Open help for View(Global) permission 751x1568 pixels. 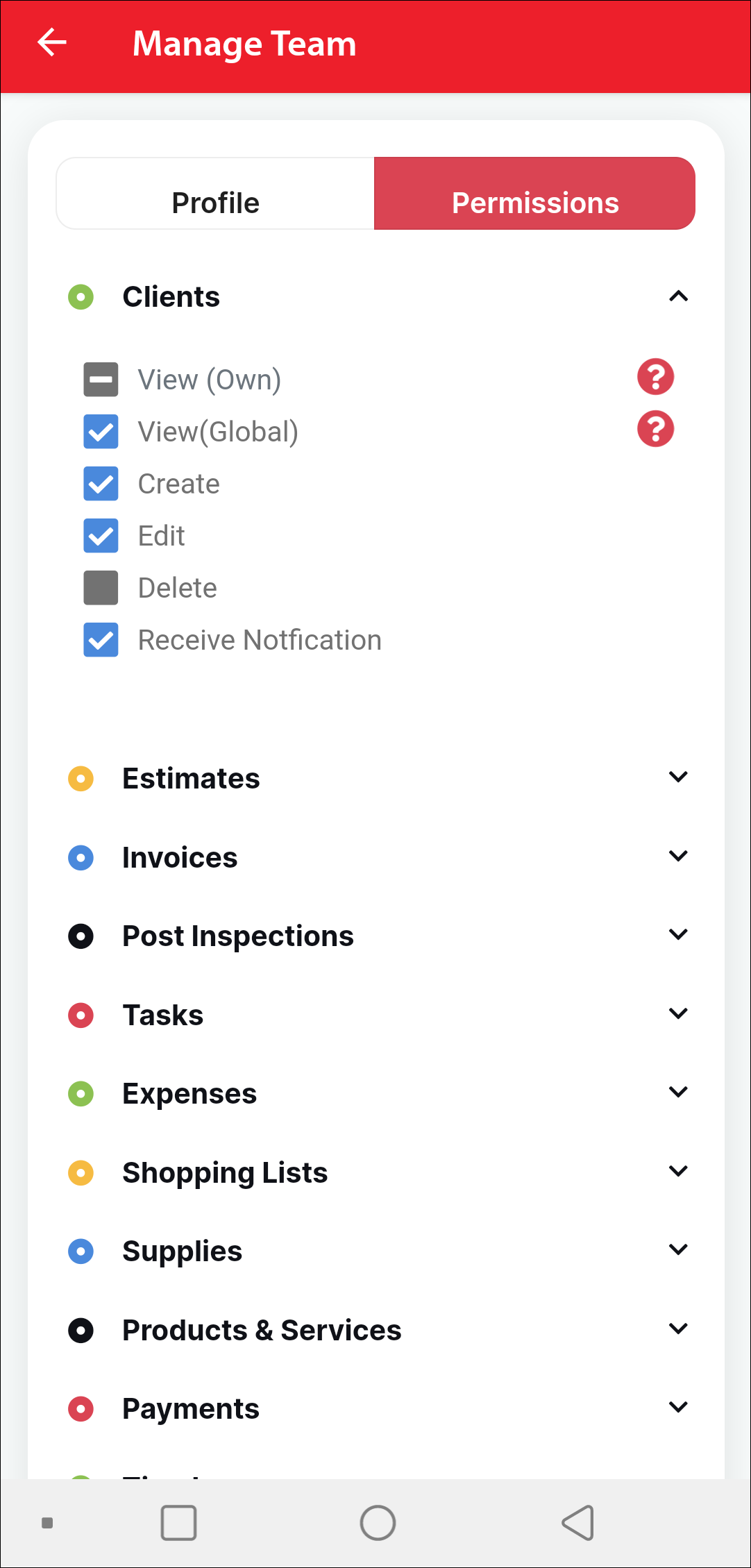[x=655, y=429]
